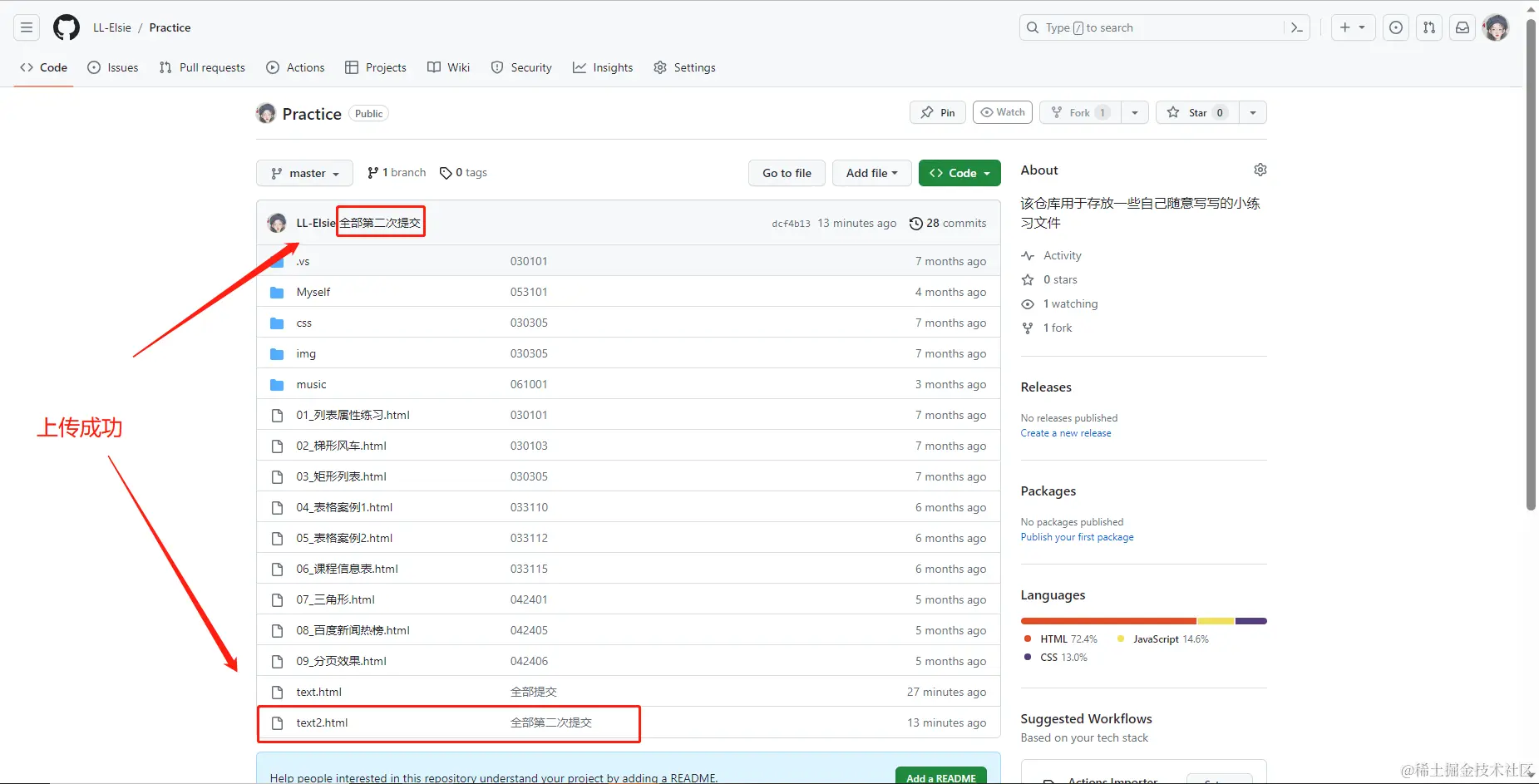Click your profile avatar
Screen dimensions: 1539x784
[x=1496, y=27]
